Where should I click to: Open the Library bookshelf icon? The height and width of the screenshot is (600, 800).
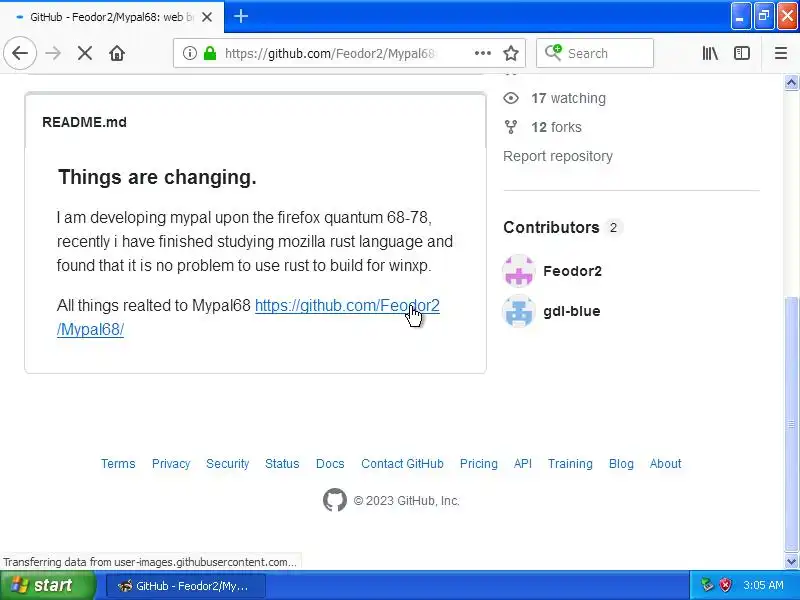pyautogui.click(x=710, y=53)
